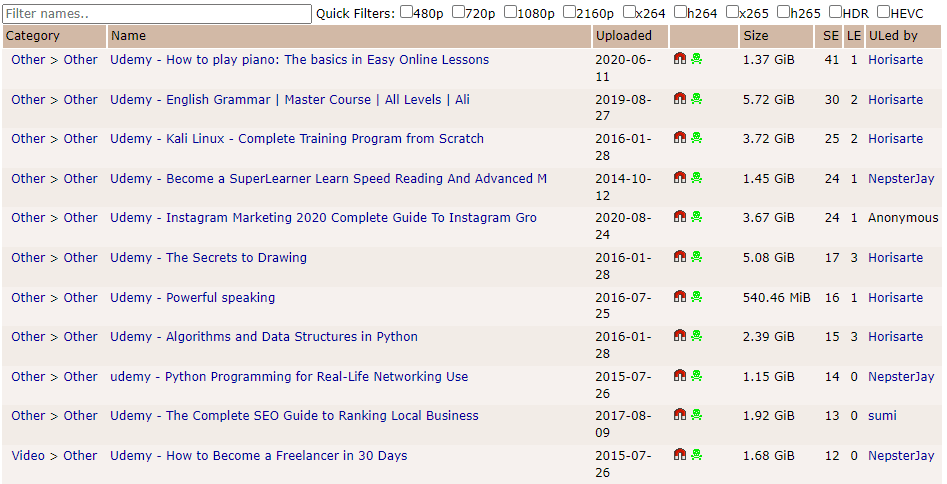
Task: Open Udemy English Grammar Master Course link
Action: tap(290, 99)
